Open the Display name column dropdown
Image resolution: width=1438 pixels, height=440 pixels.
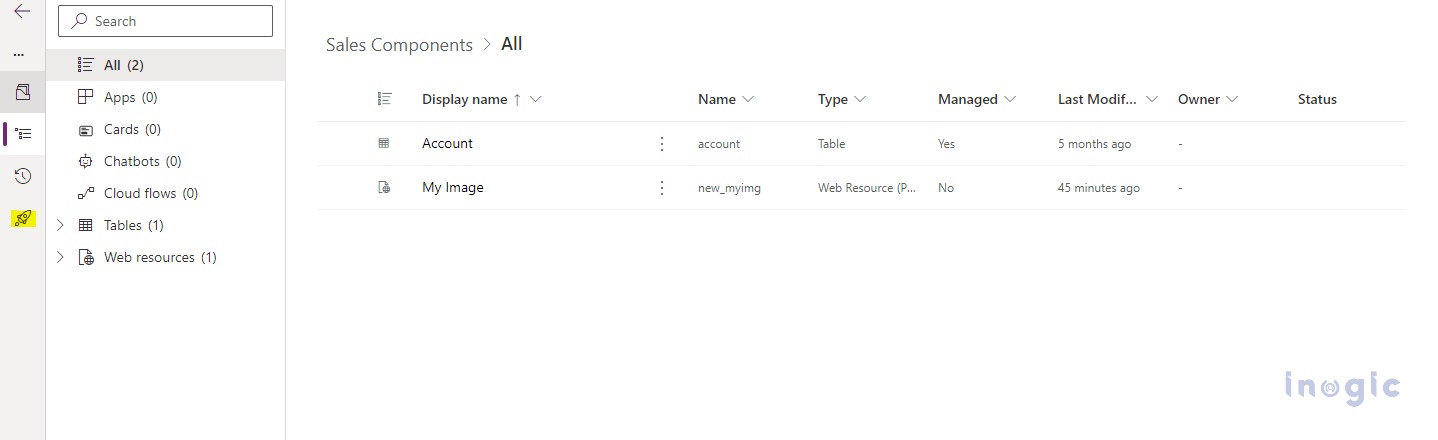[536, 100]
